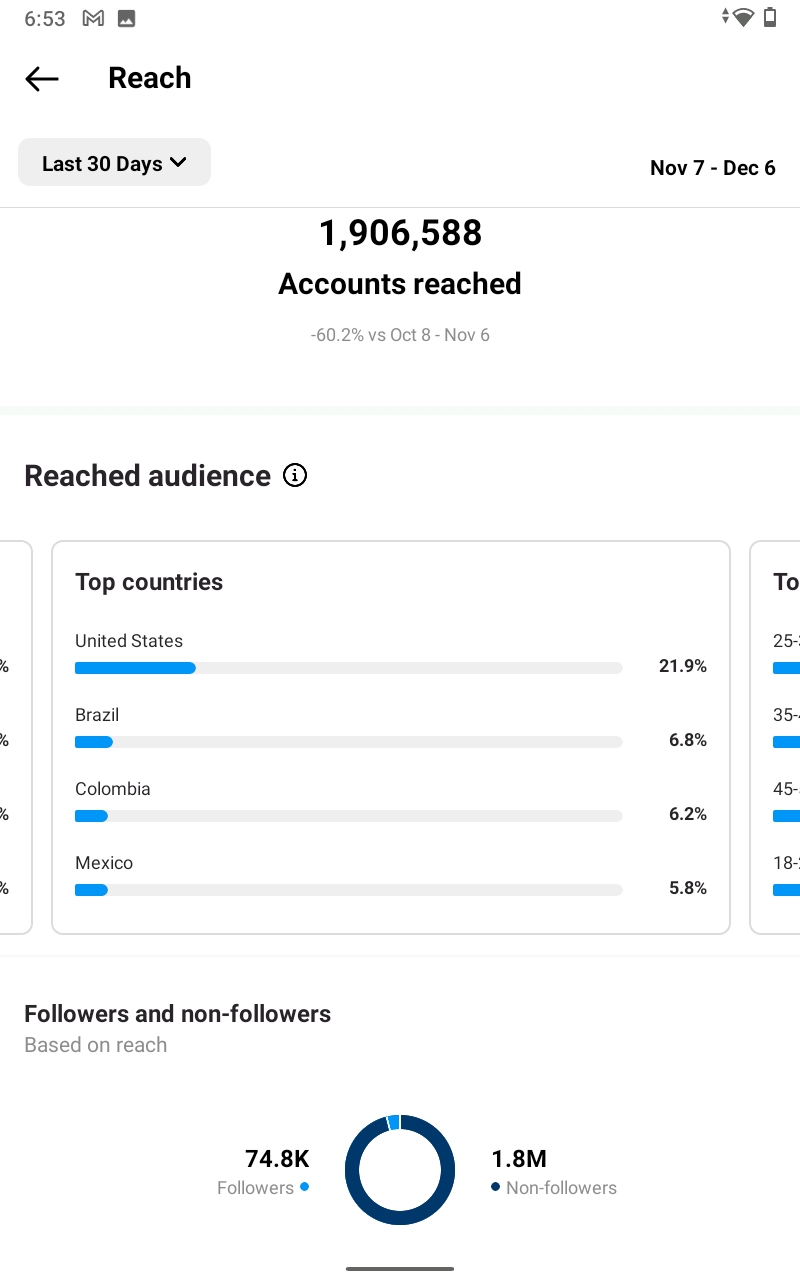The width and height of the screenshot is (800, 1280).
Task: Select the Brazil progress bar
Action: 349,742
